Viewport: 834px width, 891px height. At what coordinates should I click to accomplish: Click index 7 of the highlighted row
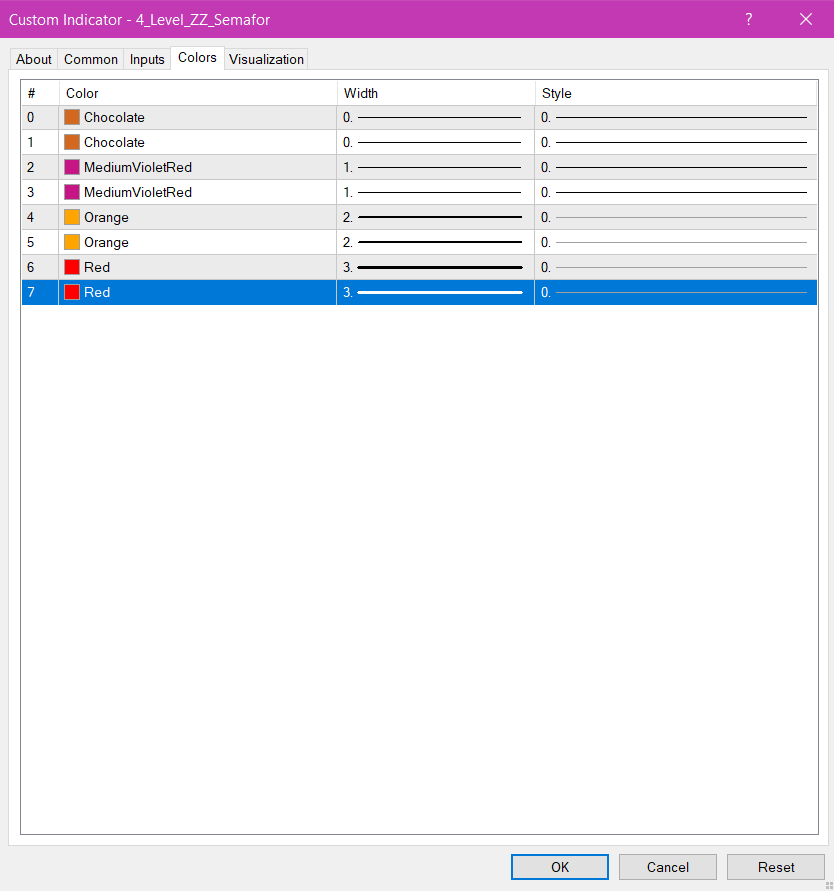tap(40, 292)
